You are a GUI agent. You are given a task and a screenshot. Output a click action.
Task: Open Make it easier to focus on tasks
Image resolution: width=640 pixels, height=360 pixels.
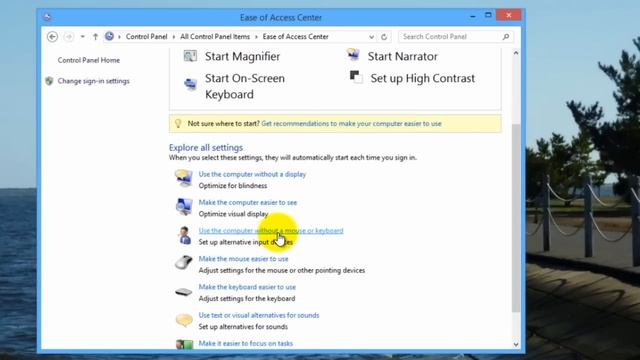tap(246, 343)
